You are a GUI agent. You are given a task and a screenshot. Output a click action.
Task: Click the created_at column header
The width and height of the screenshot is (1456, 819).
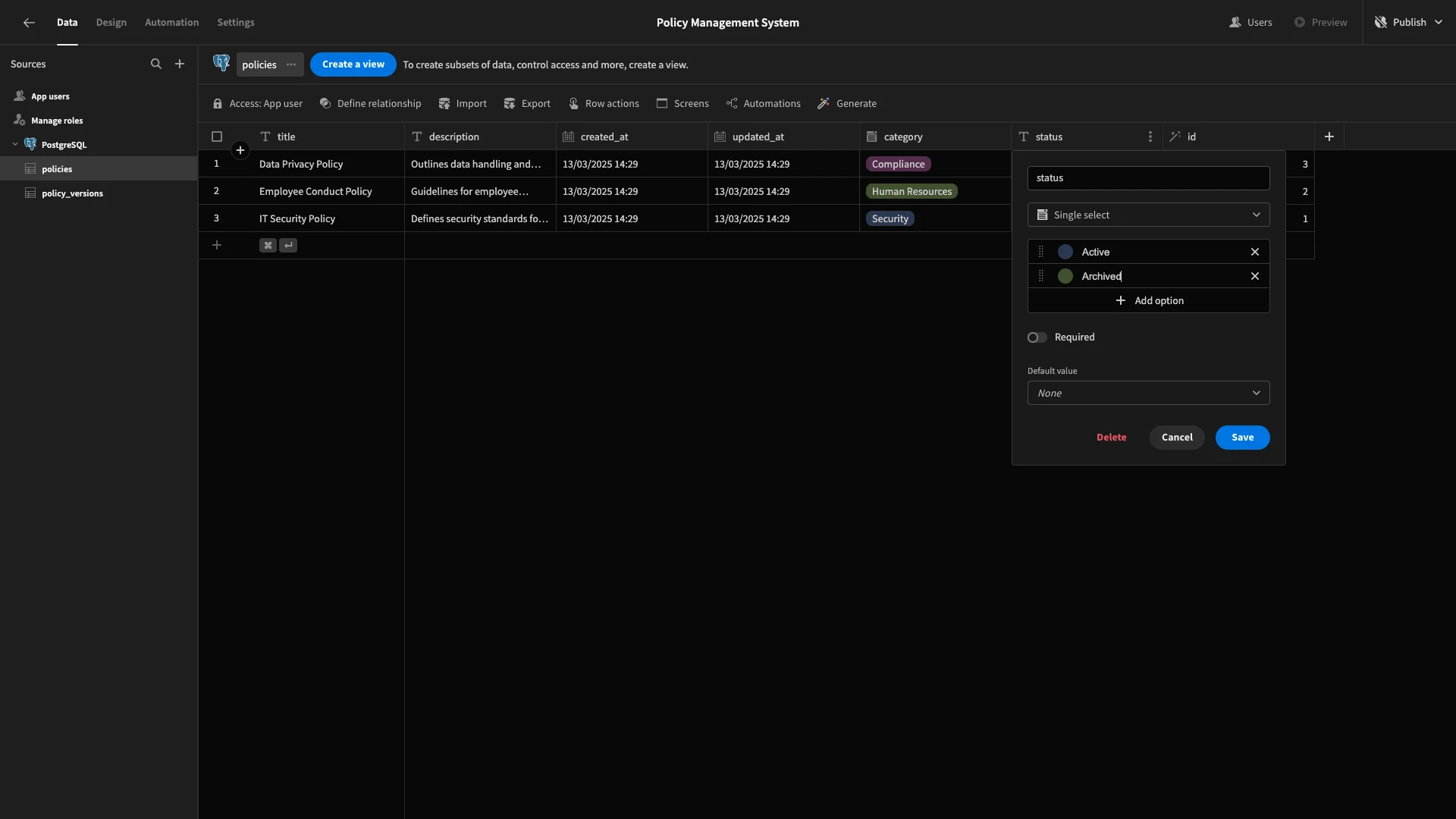coord(632,136)
